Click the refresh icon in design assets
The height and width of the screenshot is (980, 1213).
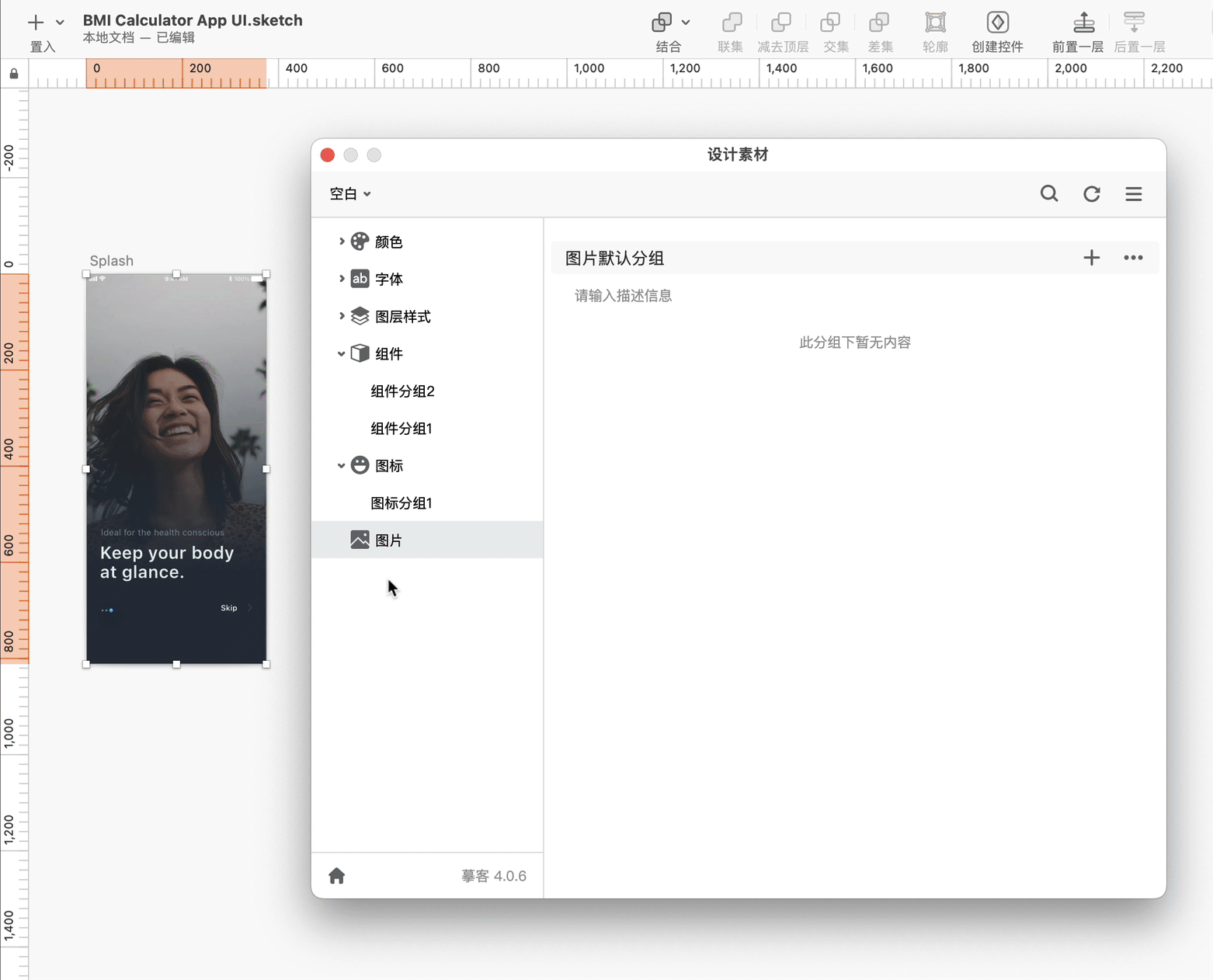point(1092,194)
